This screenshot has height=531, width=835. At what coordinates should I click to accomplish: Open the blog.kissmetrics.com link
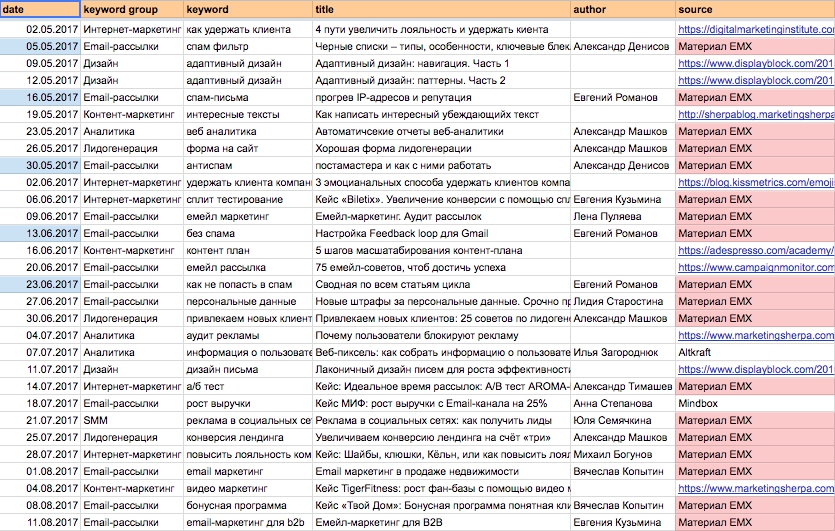756,183
